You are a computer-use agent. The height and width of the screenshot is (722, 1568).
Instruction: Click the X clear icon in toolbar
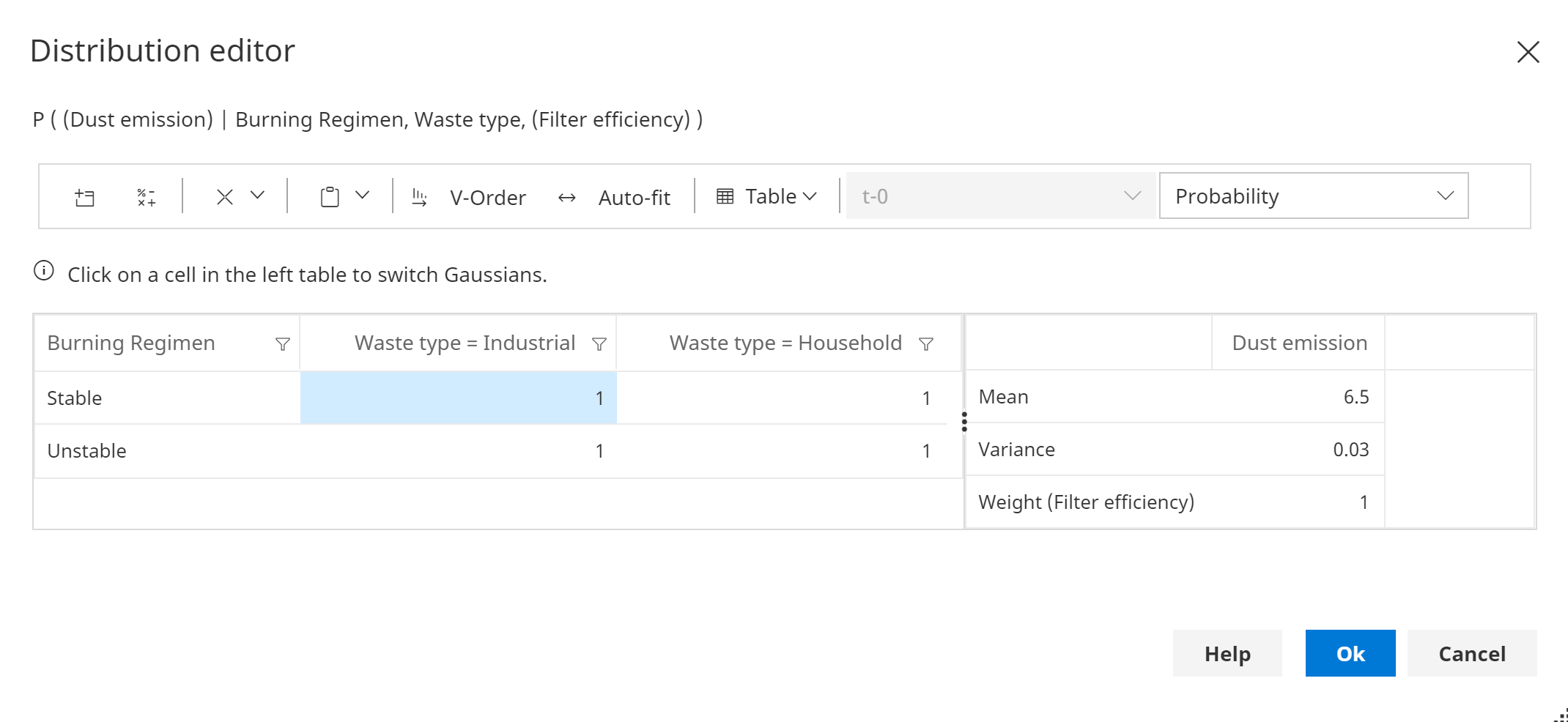(225, 197)
